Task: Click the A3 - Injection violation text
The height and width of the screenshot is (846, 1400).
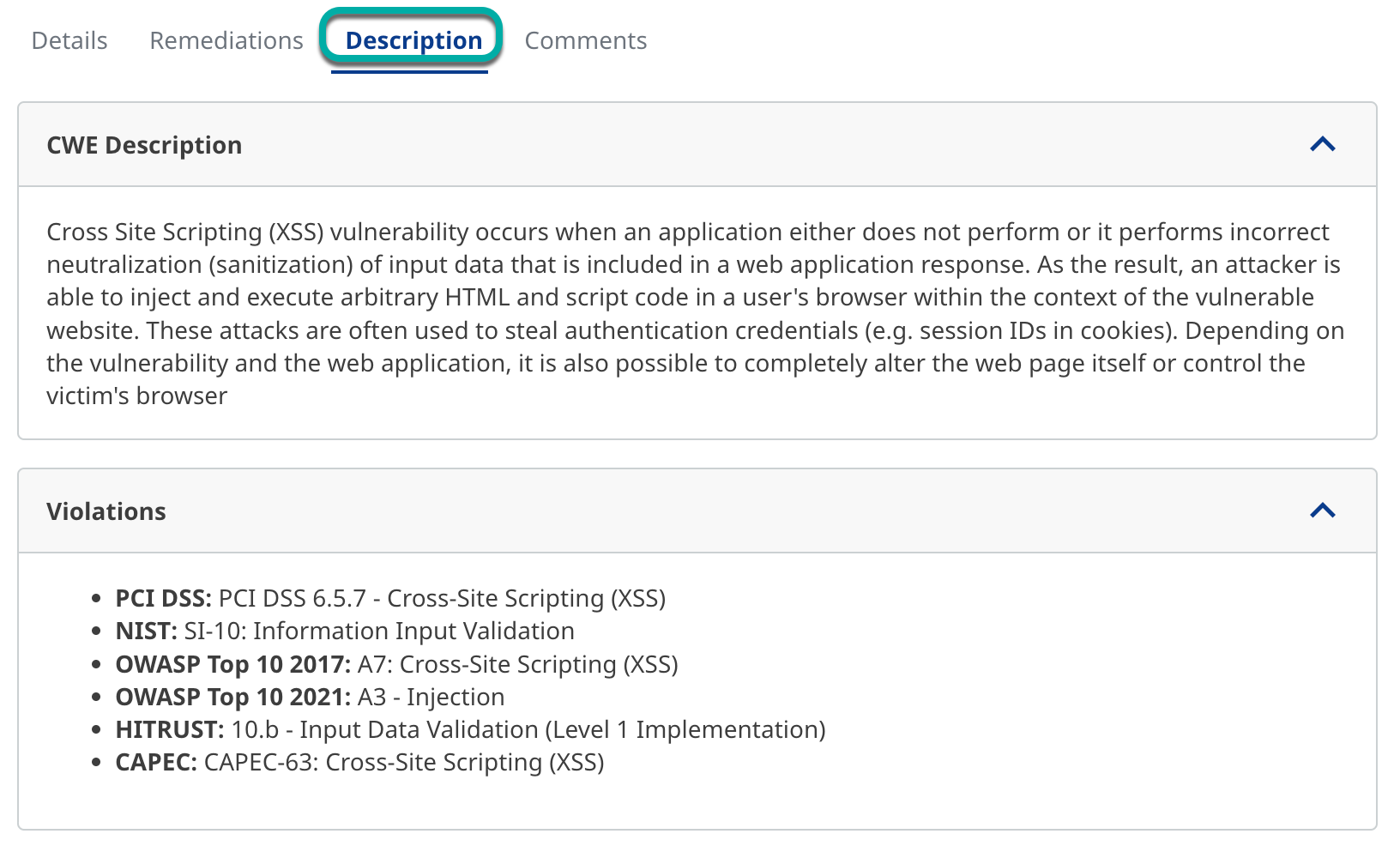Action: pos(431,697)
